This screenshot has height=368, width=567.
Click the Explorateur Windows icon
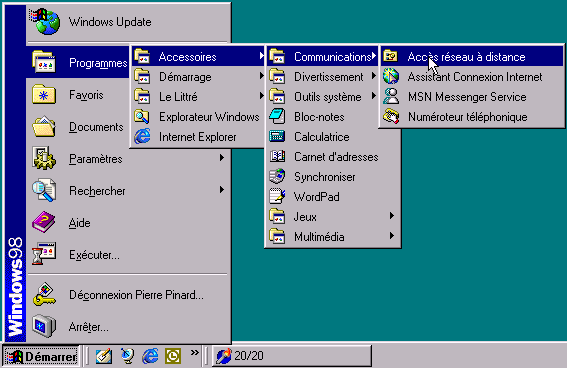(142, 116)
